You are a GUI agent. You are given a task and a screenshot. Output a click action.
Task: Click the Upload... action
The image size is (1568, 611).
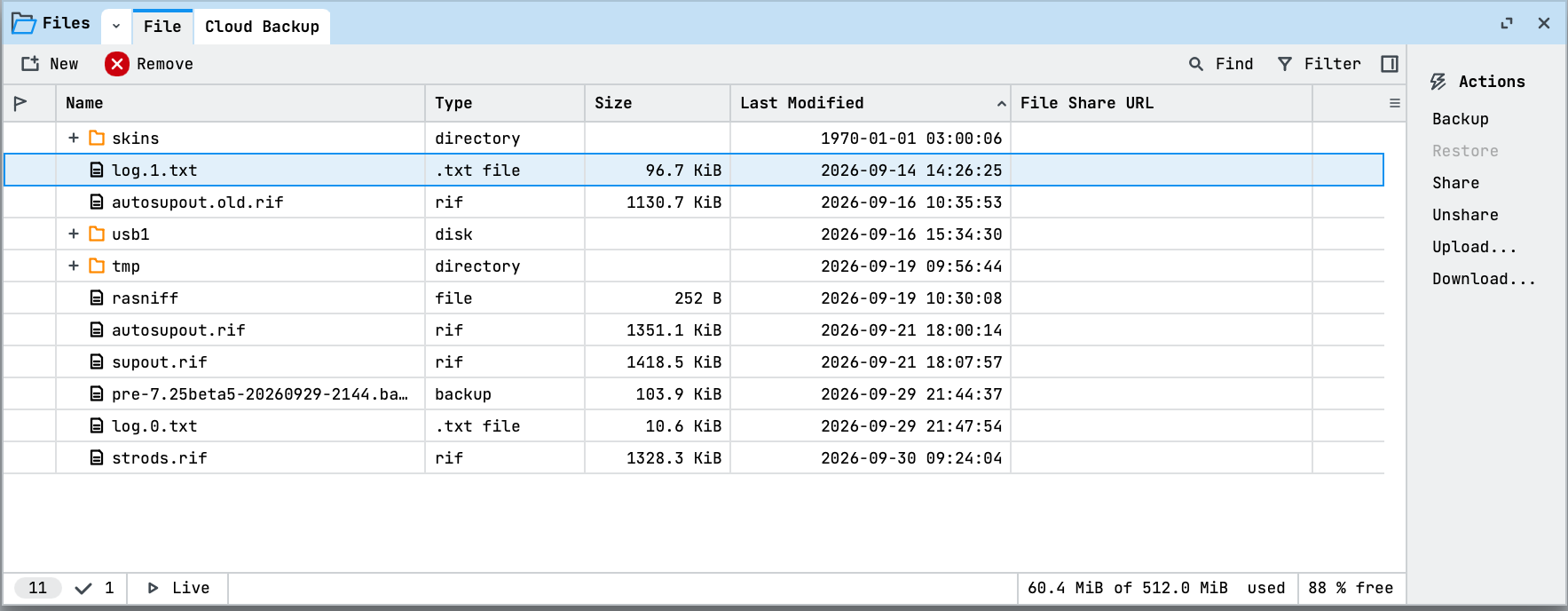tap(1475, 247)
